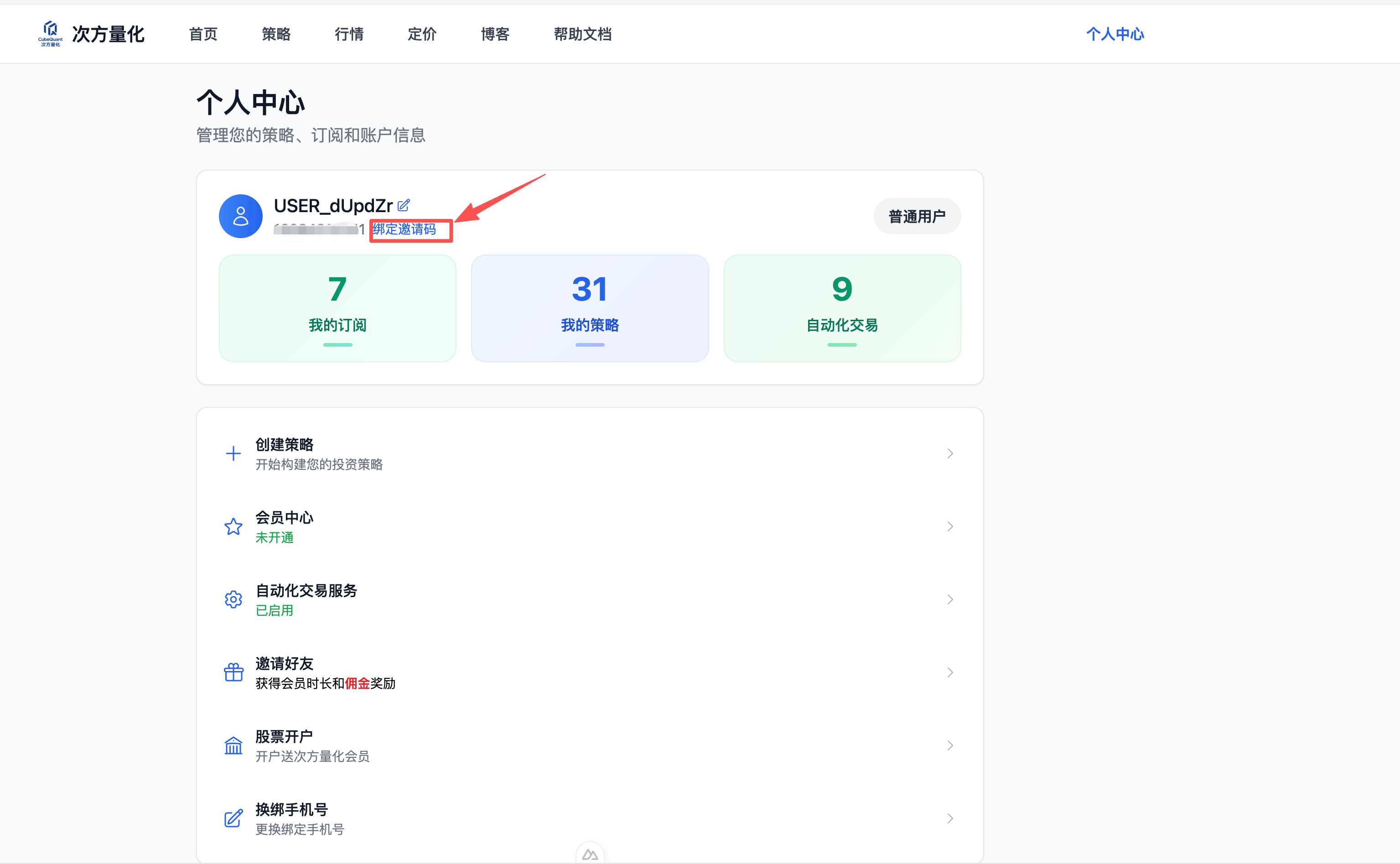Click the gear icon for 自动化交易服务
1400x864 pixels.
[x=233, y=599]
